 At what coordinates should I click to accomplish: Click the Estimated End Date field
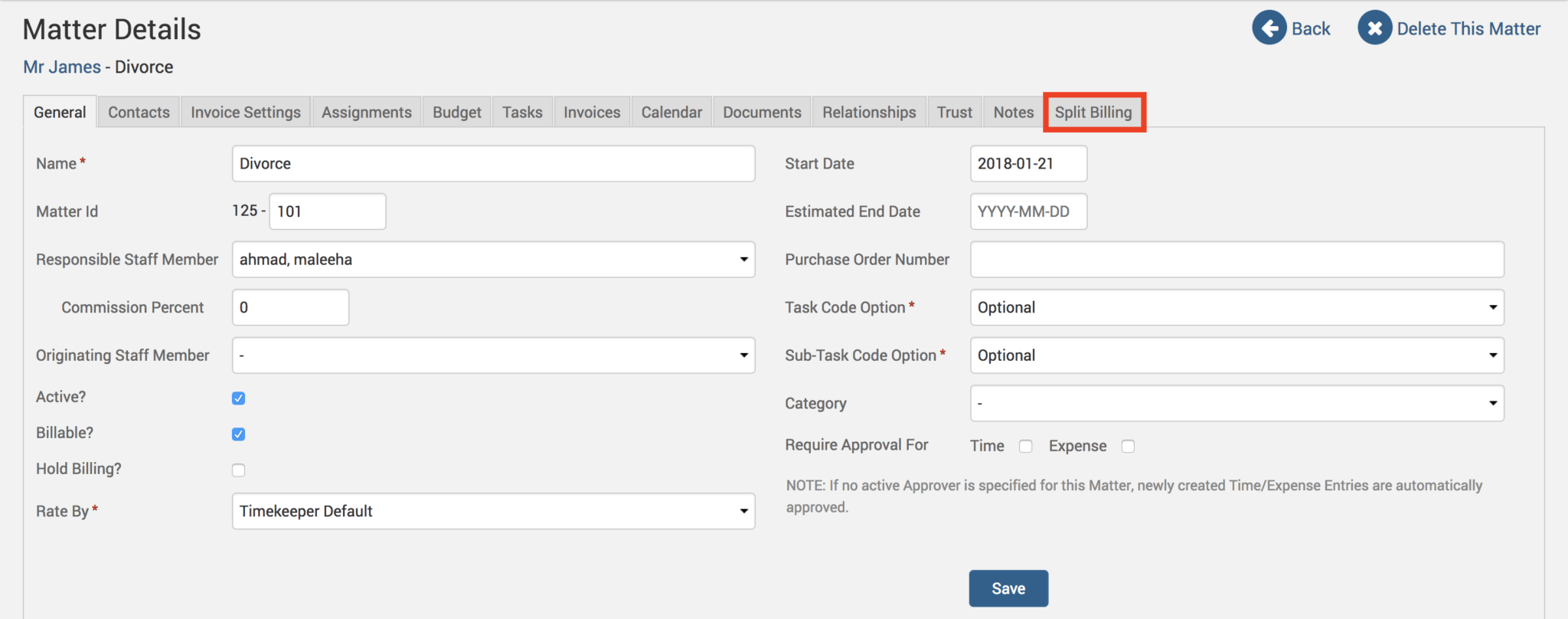pyautogui.click(x=1027, y=212)
